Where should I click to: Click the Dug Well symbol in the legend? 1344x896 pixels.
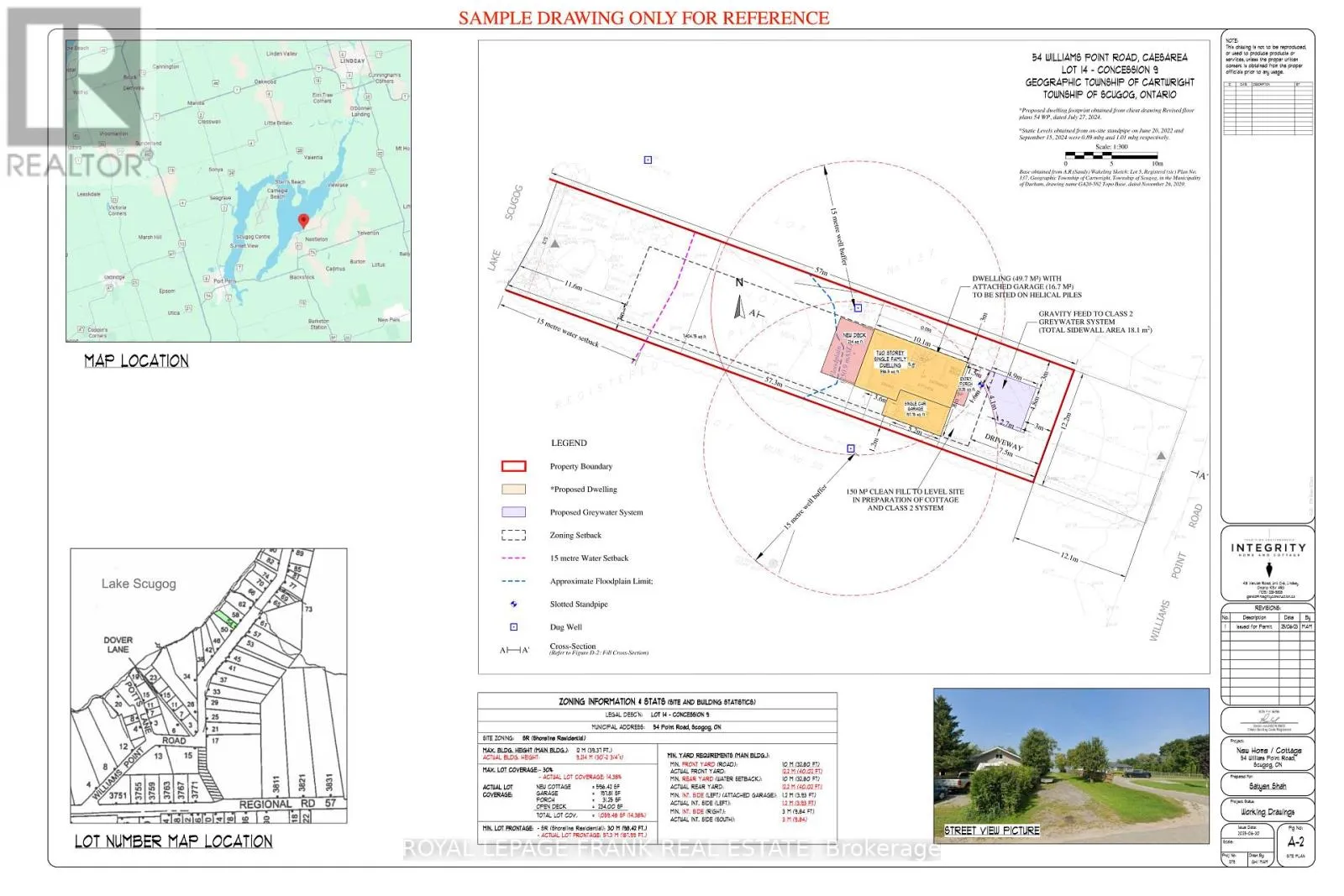tap(513, 627)
